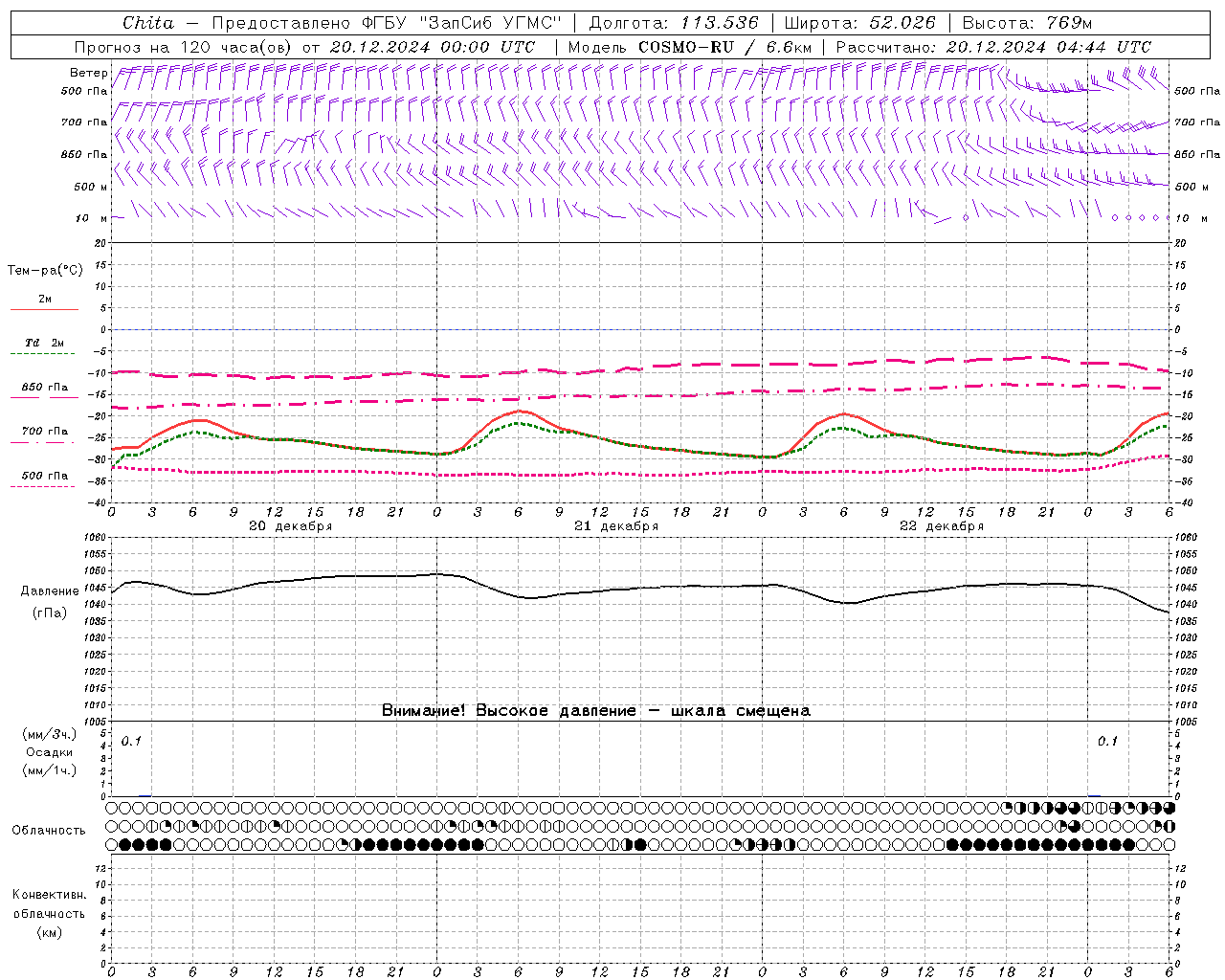Click the station name "Chita" in the header
Screen dimensions: 1225x980
148,23
